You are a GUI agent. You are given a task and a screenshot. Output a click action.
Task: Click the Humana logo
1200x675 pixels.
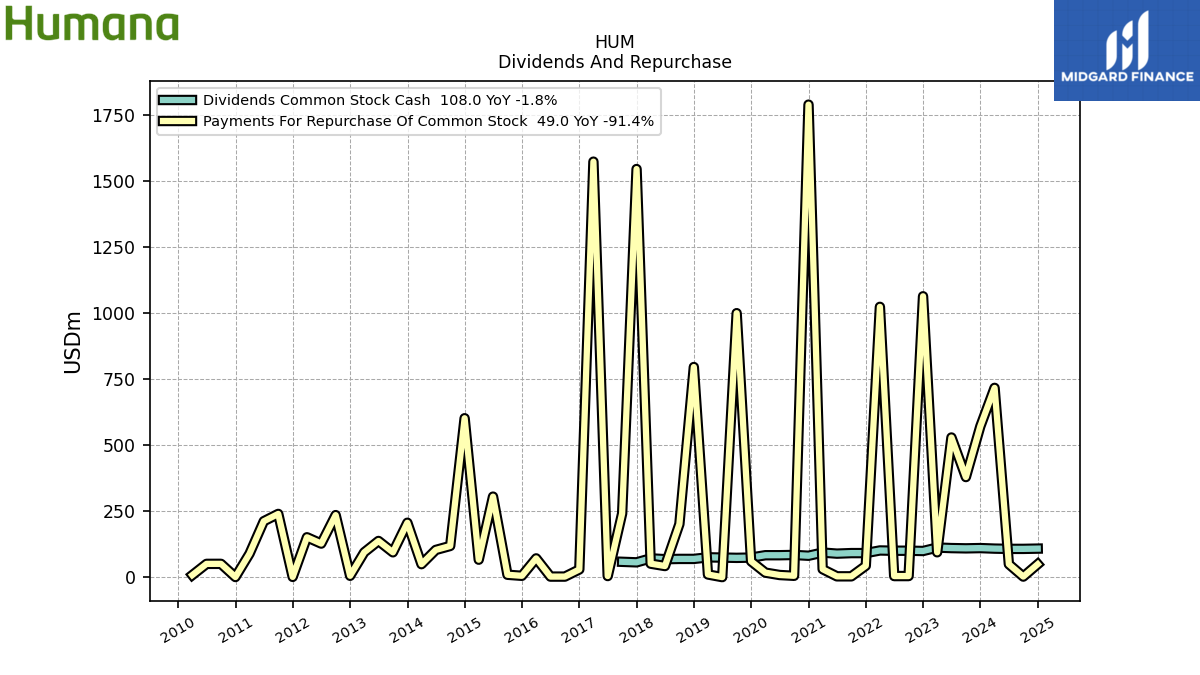(91, 23)
